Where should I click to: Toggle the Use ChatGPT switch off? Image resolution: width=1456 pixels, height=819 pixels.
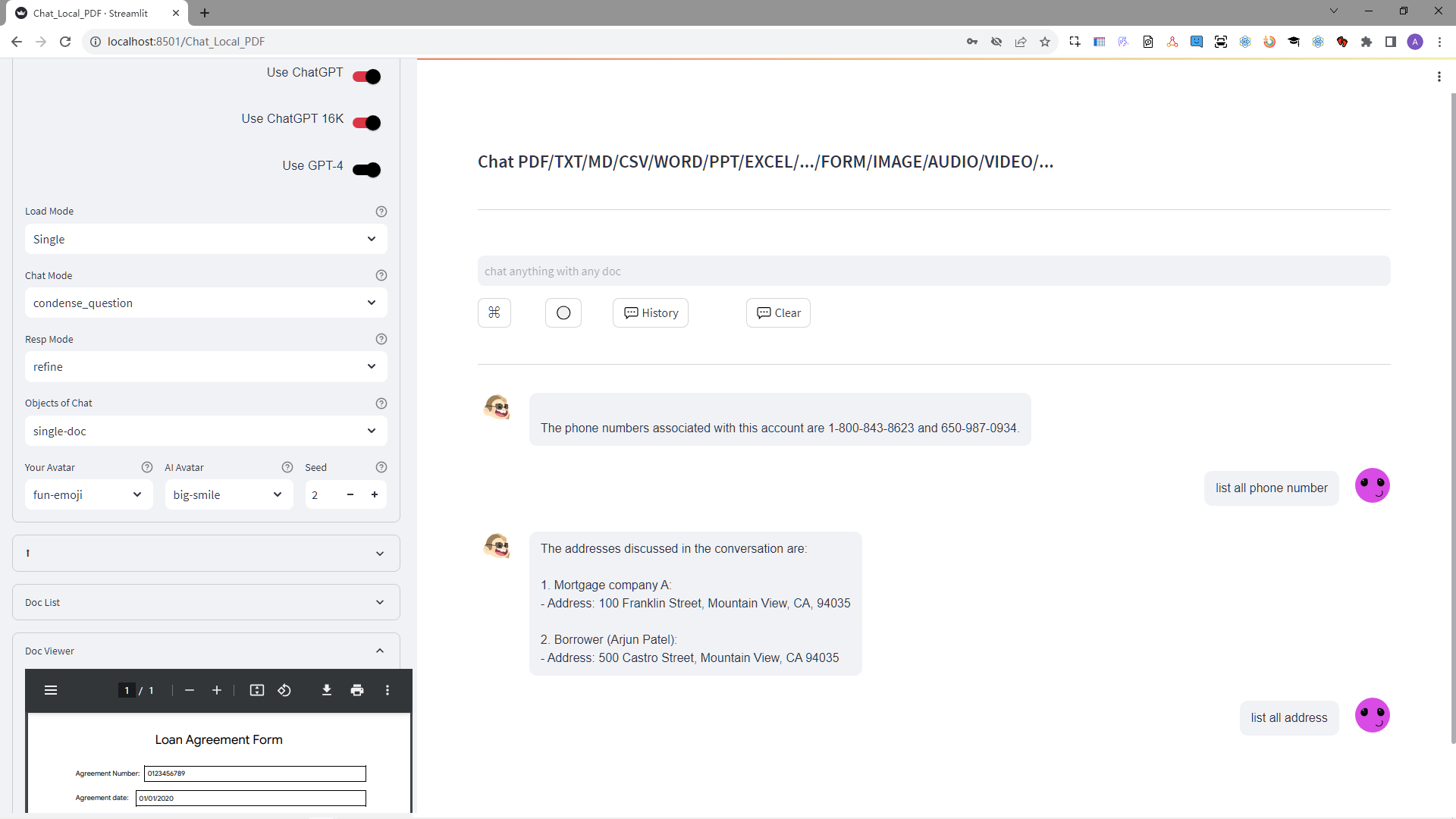(x=366, y=76)
